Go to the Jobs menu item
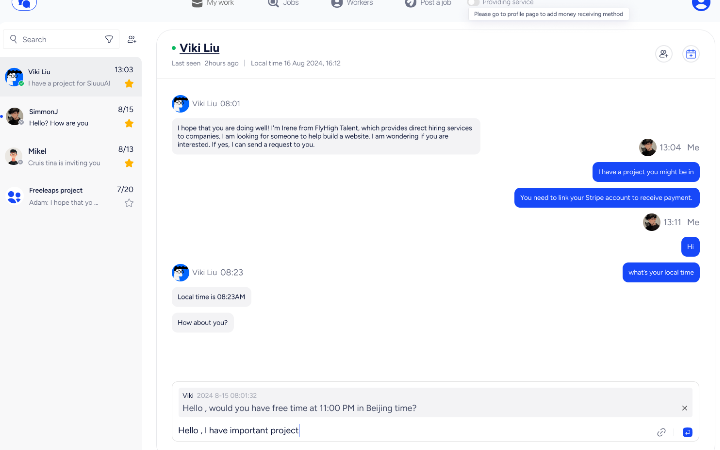The width and height of the screenshot is (720, 450). [x=283, y=3]
